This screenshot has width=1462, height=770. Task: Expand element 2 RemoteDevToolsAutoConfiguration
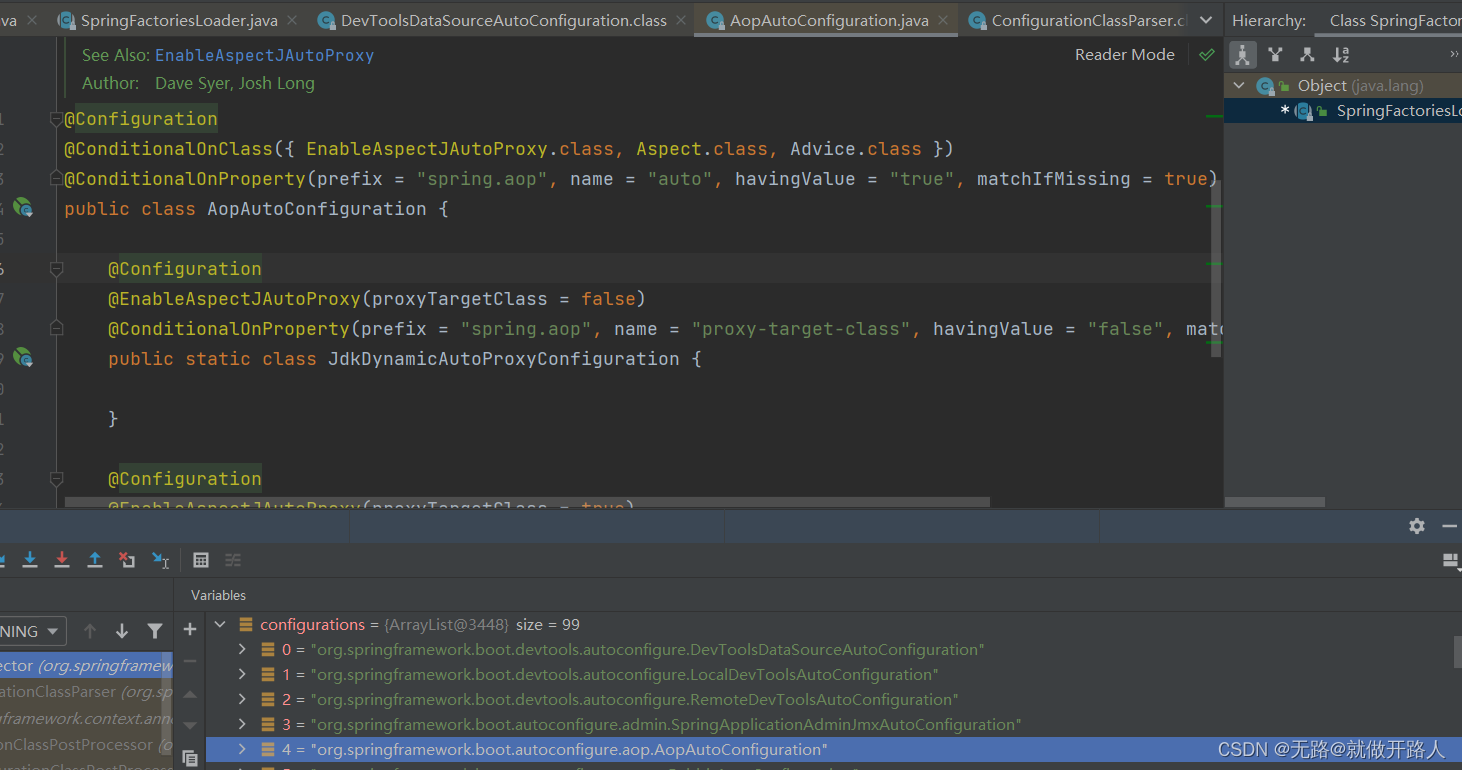pos(241,700)
